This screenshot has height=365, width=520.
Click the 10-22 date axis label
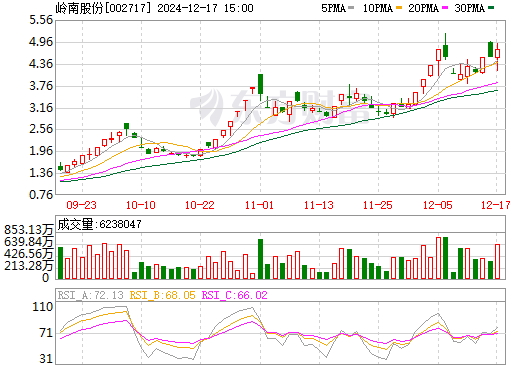pyautogui.click(x=200, y=205)
